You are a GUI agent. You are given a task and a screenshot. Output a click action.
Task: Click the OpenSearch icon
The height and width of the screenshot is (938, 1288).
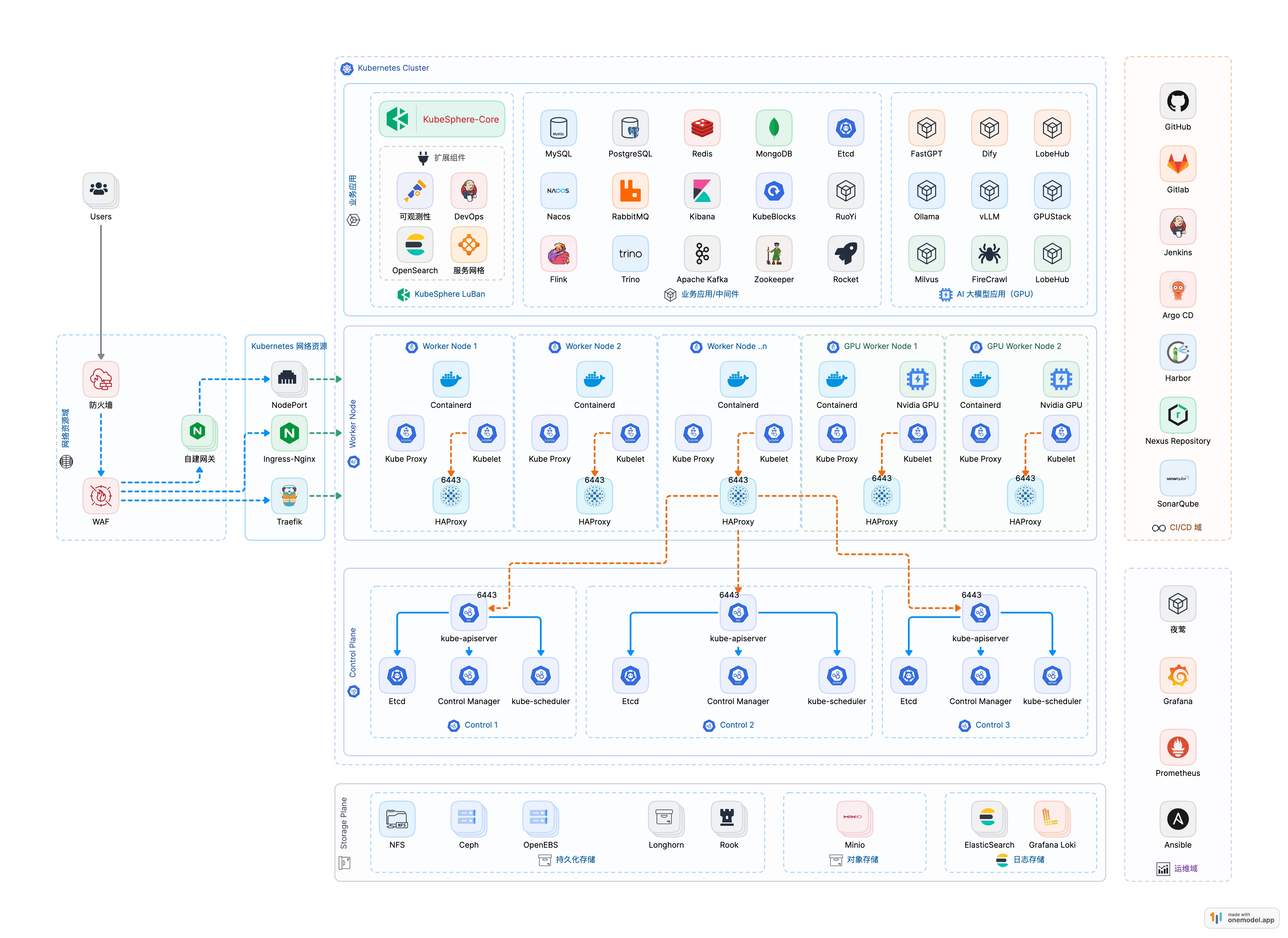point(415,244)
